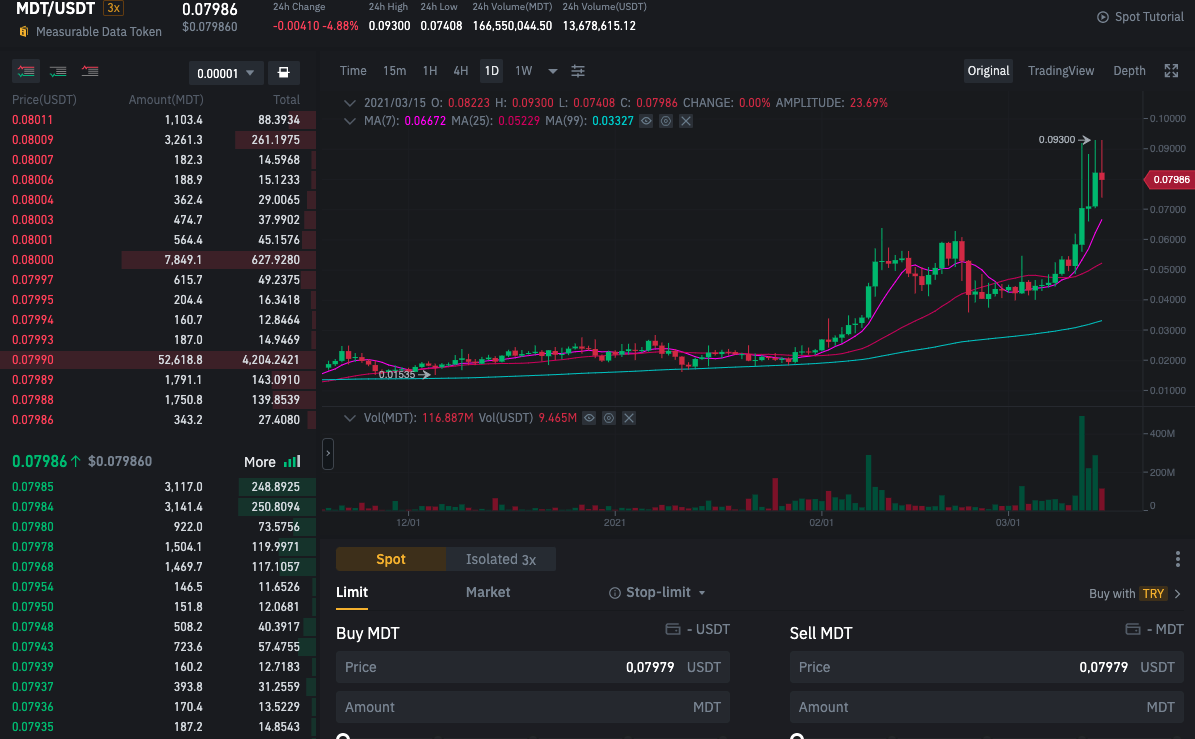Open the additional time intervals dropdown
Image resolution: width=1195 pixels, height=739 pixels.
click(x=553, y=71)
